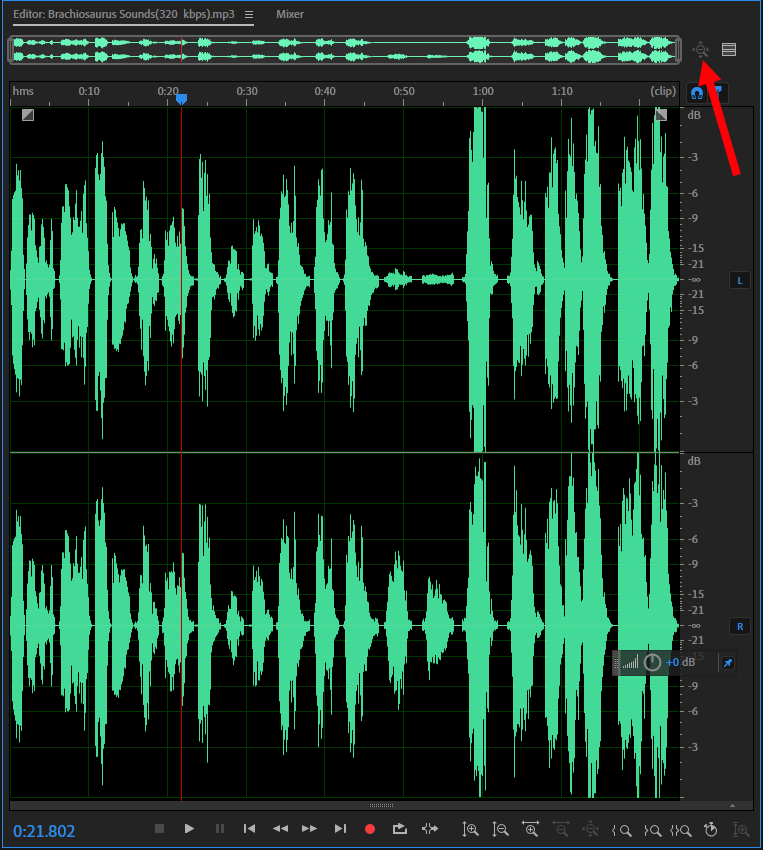The width and height of the screenshot is (763, 850).
Task: Click 0:30 on the time ruler
Action: 247,91
